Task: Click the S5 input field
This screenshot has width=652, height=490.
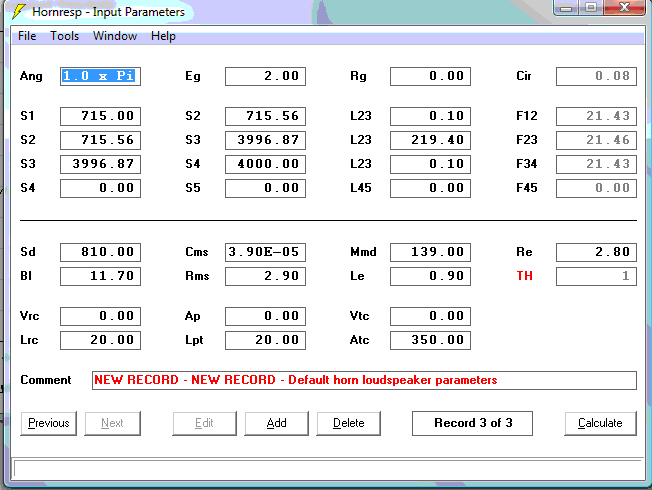Action: 265,188
